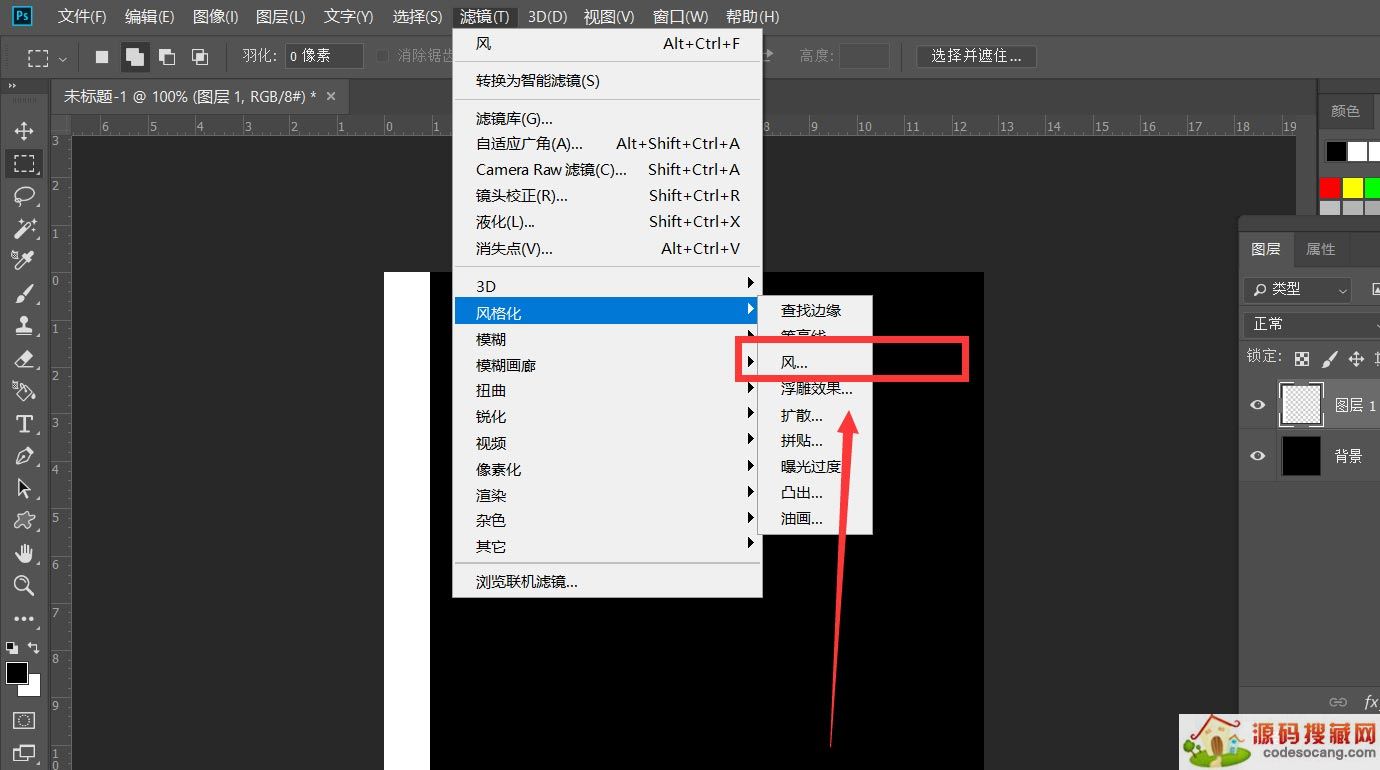1380x770 pixels.
Task: Select the Paint Bucket tool
Action: [24, 391]
